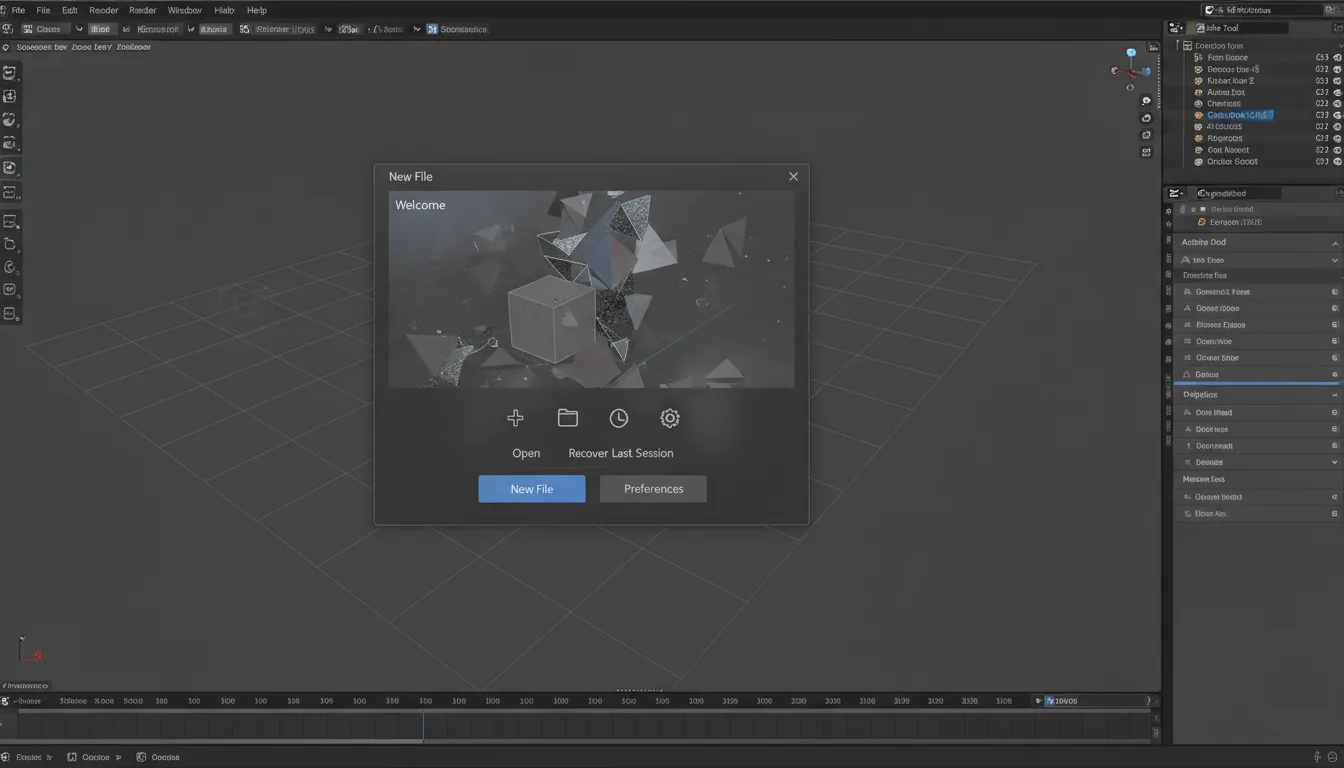Toggle visibility of the topmost Outliner item
Screen dimensions: 1344x768
tap(1338, 57)
